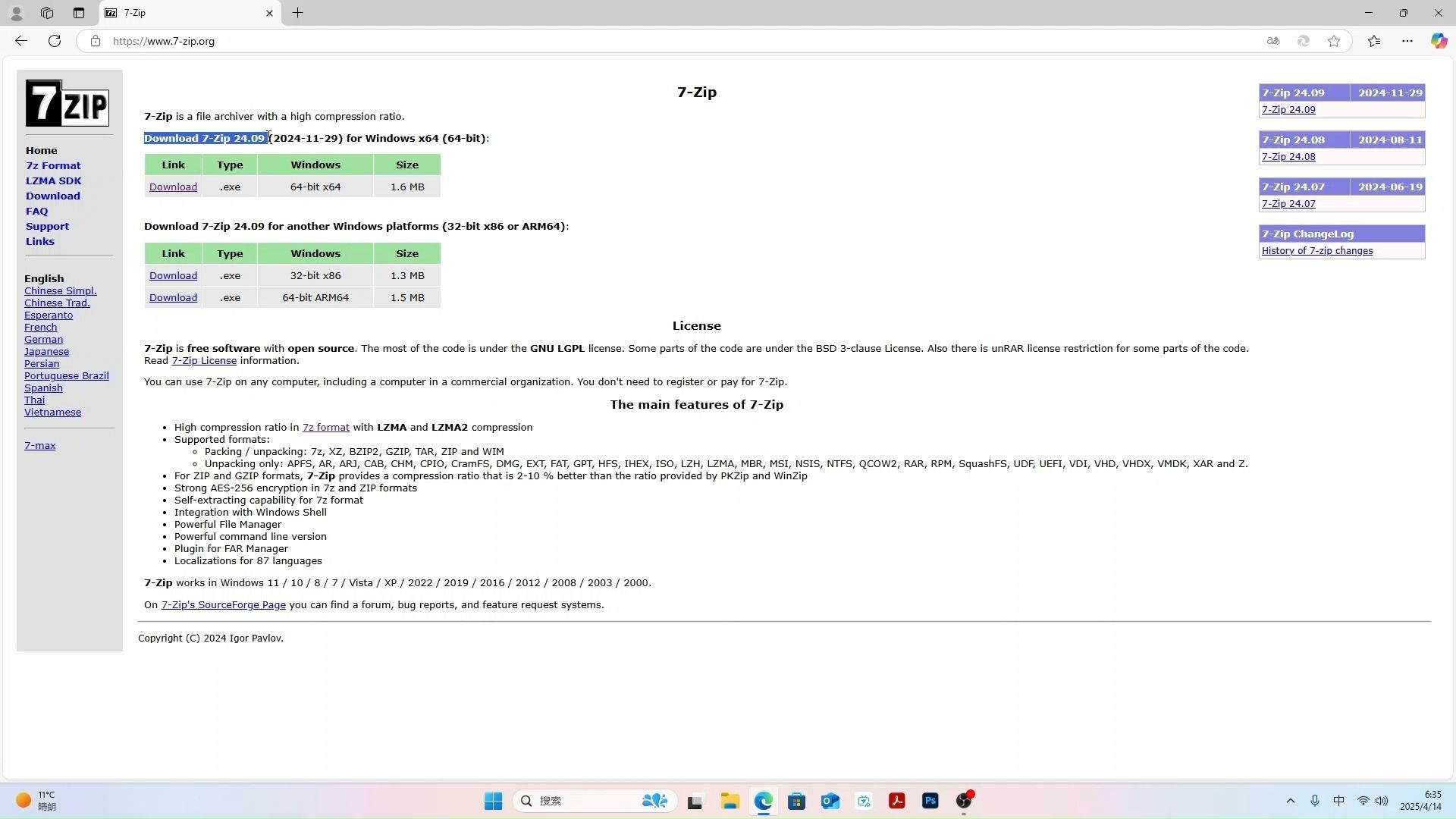Click the 7-Zip logo image
Image resolution: width=1456 pixels, height=819 pixels.
click(x=67, y=102)
